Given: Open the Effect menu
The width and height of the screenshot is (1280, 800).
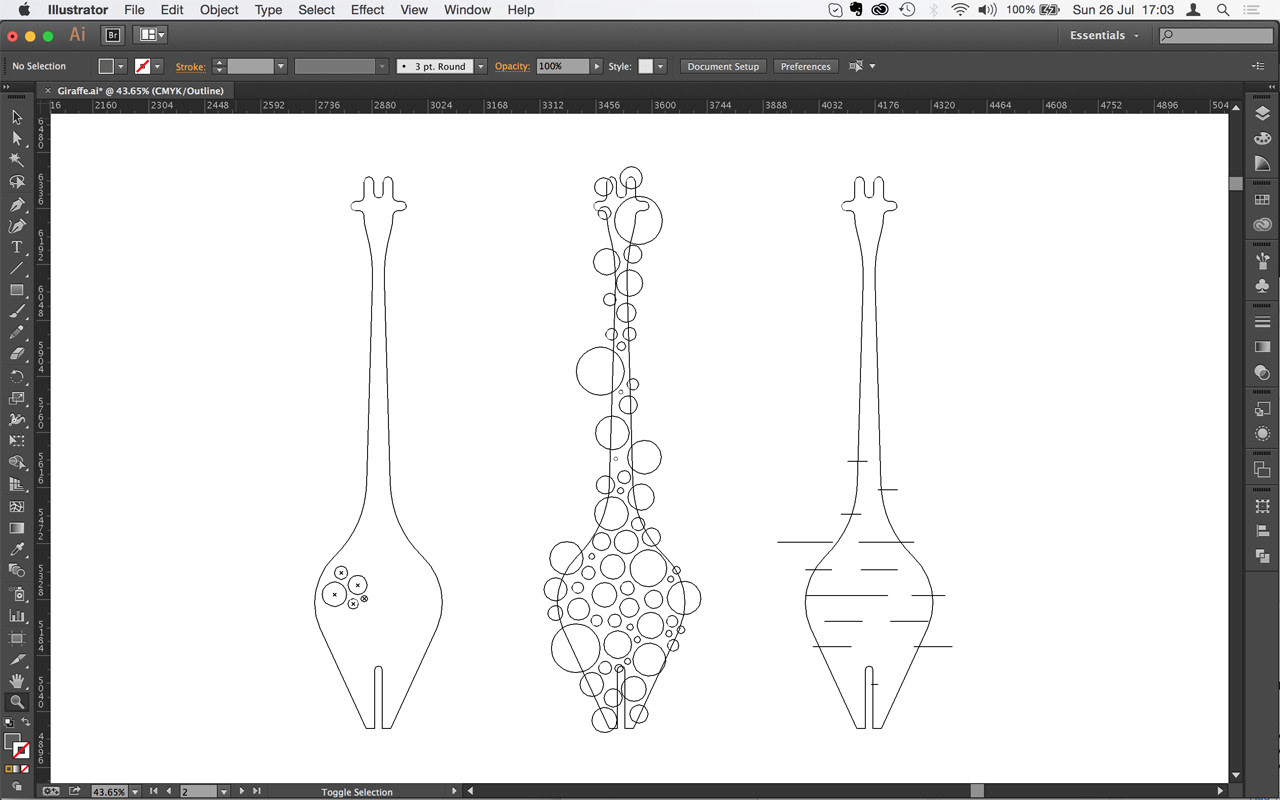Looking at the screenshot, I should 367,10.
